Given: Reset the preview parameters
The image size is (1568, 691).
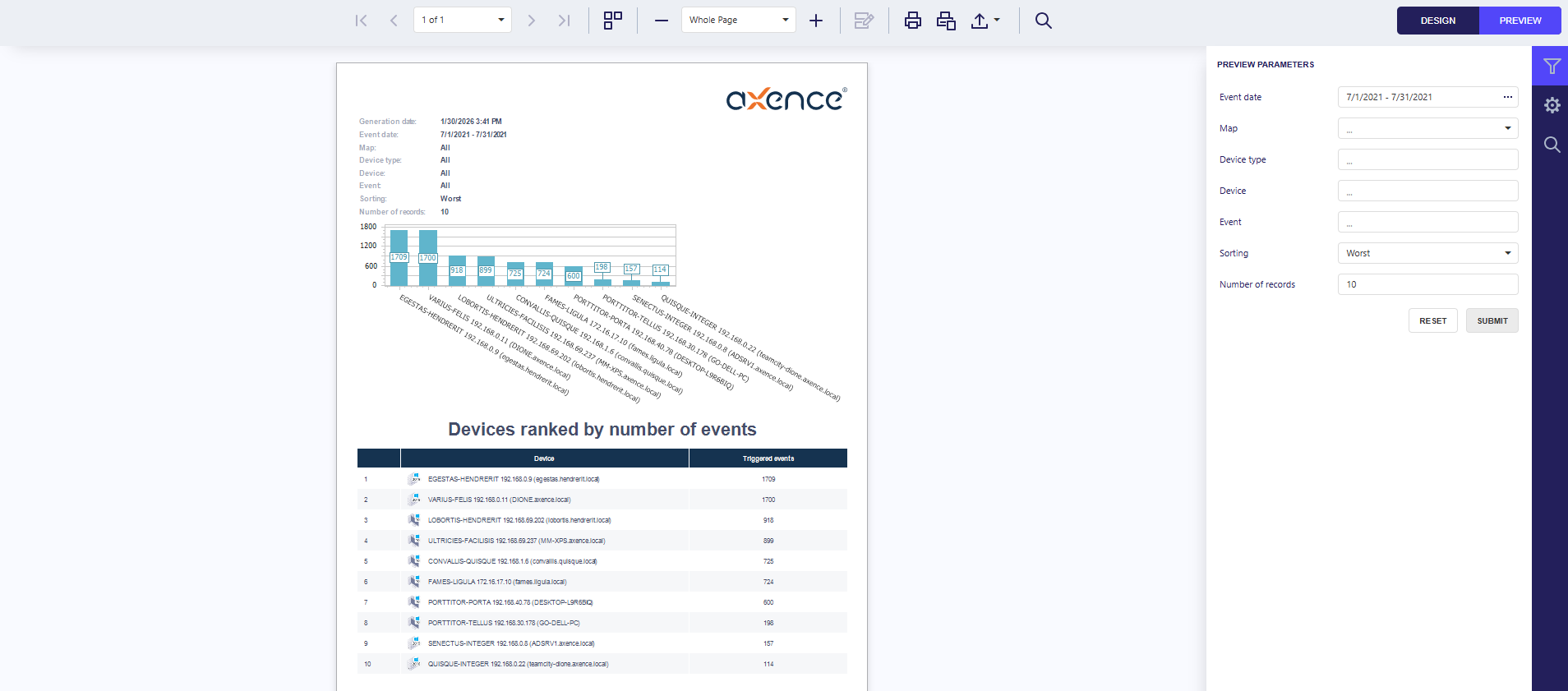Looking at the screenshot, I should [1432, 320].
